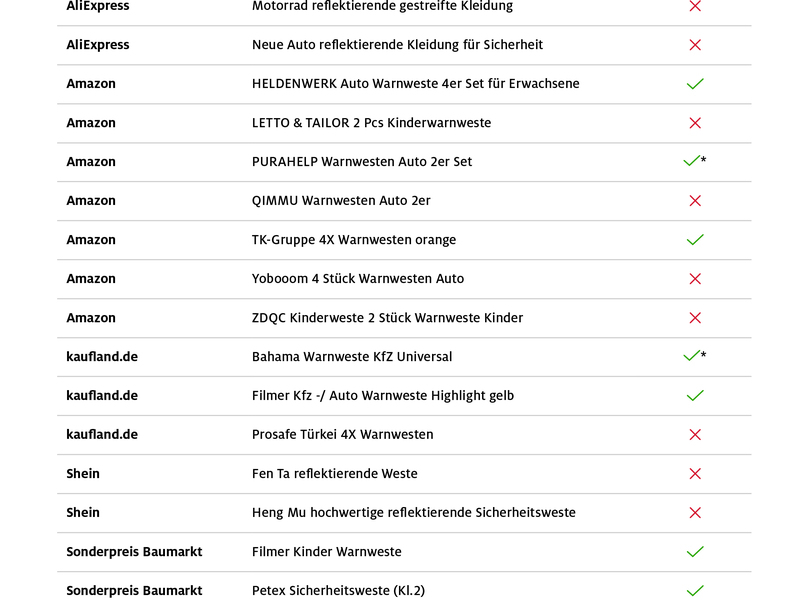Click the red X for ZDQC Kinderweste
The image size is (810, 600).
coord(695,318)
